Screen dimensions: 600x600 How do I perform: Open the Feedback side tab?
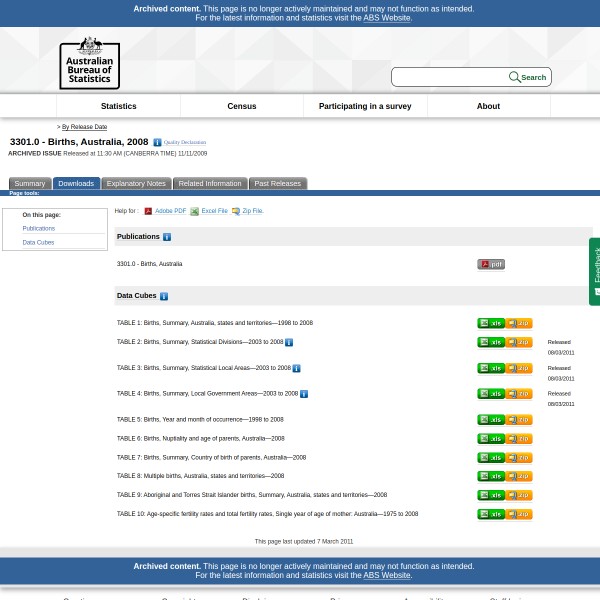(x=595, y=270)
